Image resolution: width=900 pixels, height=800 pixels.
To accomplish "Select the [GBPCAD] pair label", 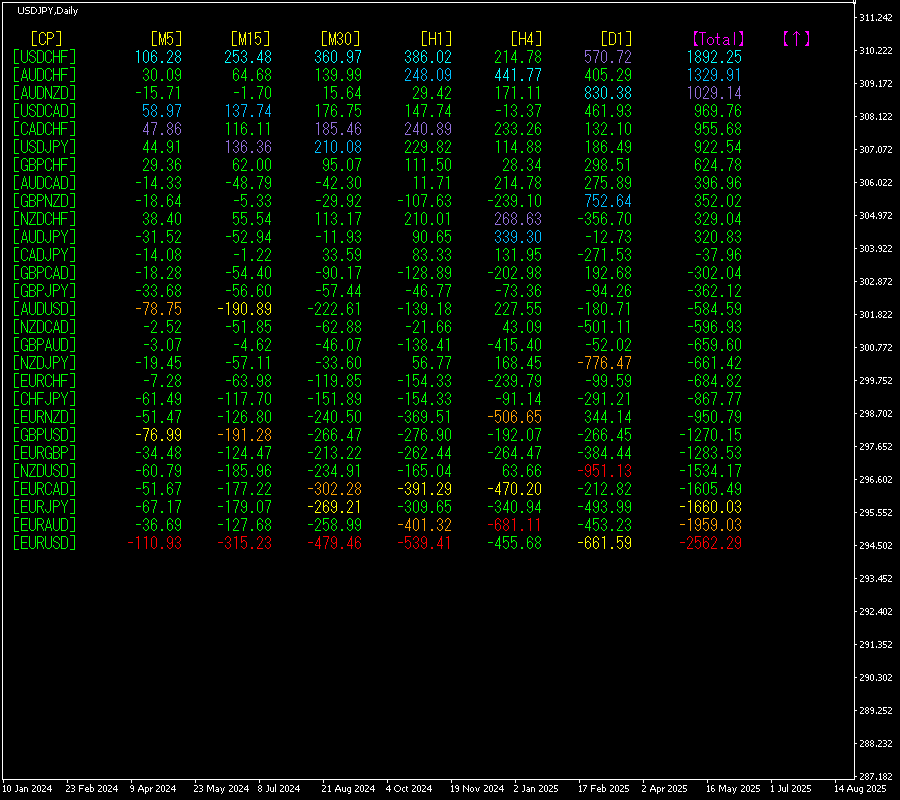I will (44, 273).
